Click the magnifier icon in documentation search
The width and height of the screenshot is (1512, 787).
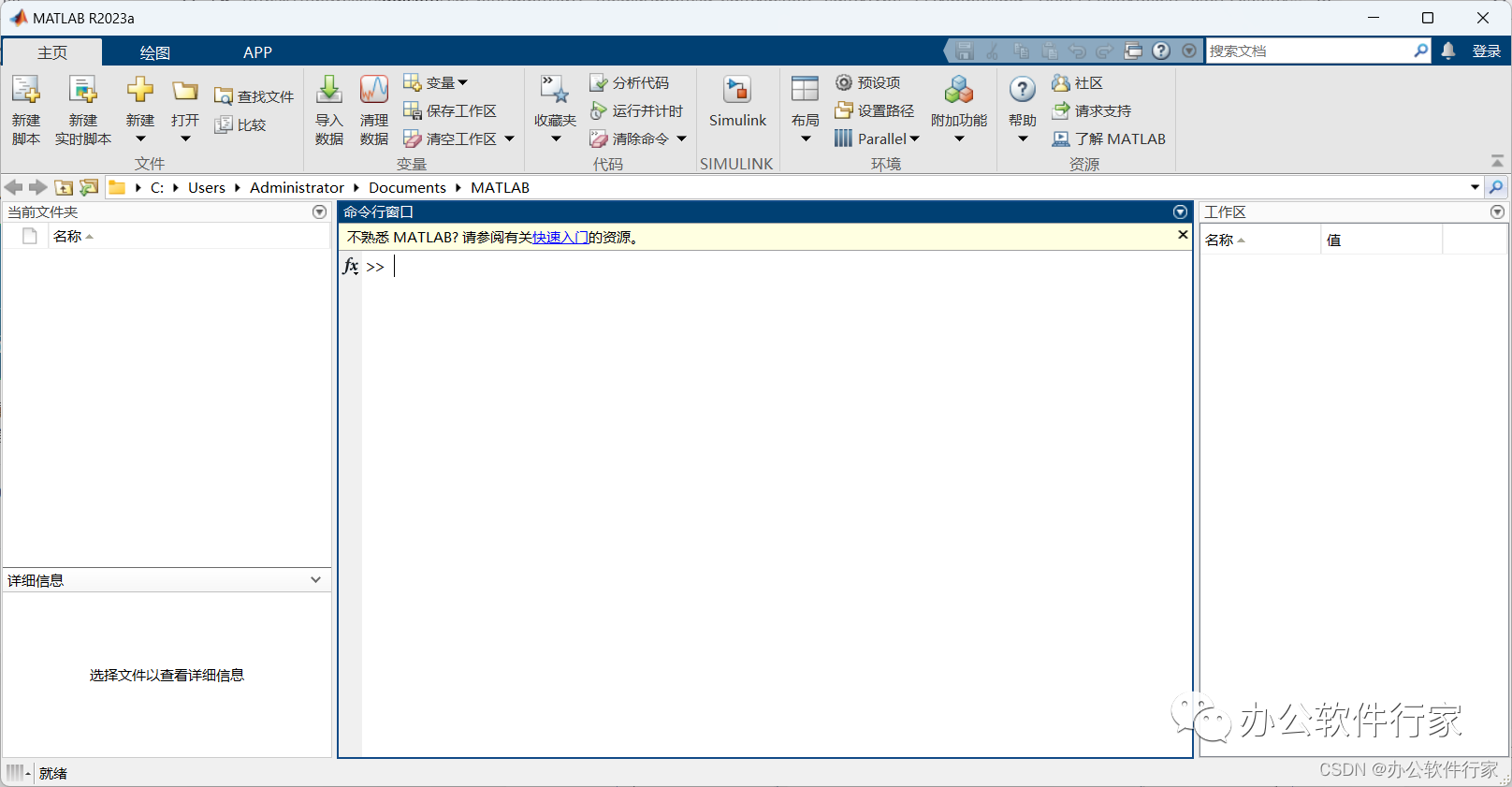click(x=1420, y=51)
